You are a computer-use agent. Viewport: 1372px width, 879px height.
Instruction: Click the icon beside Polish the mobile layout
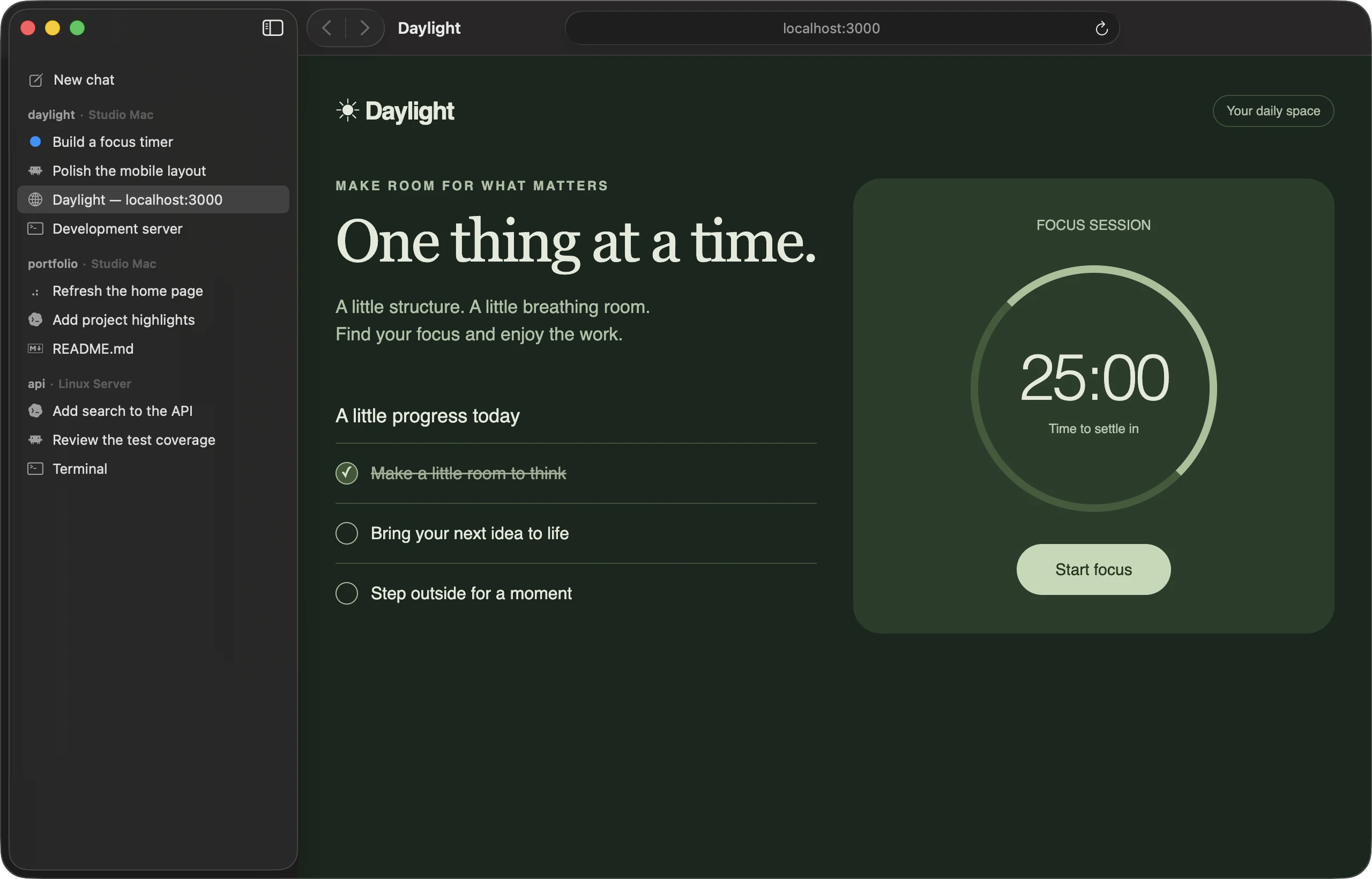(35, 170)
